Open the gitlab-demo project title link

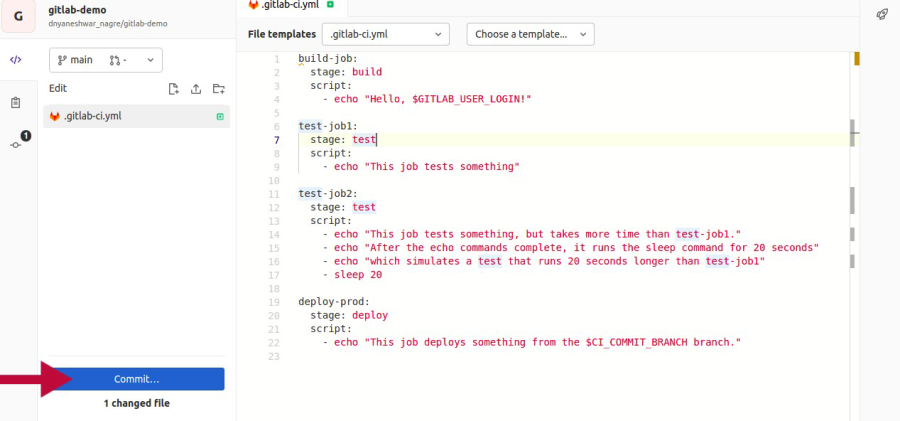point(79,9)
